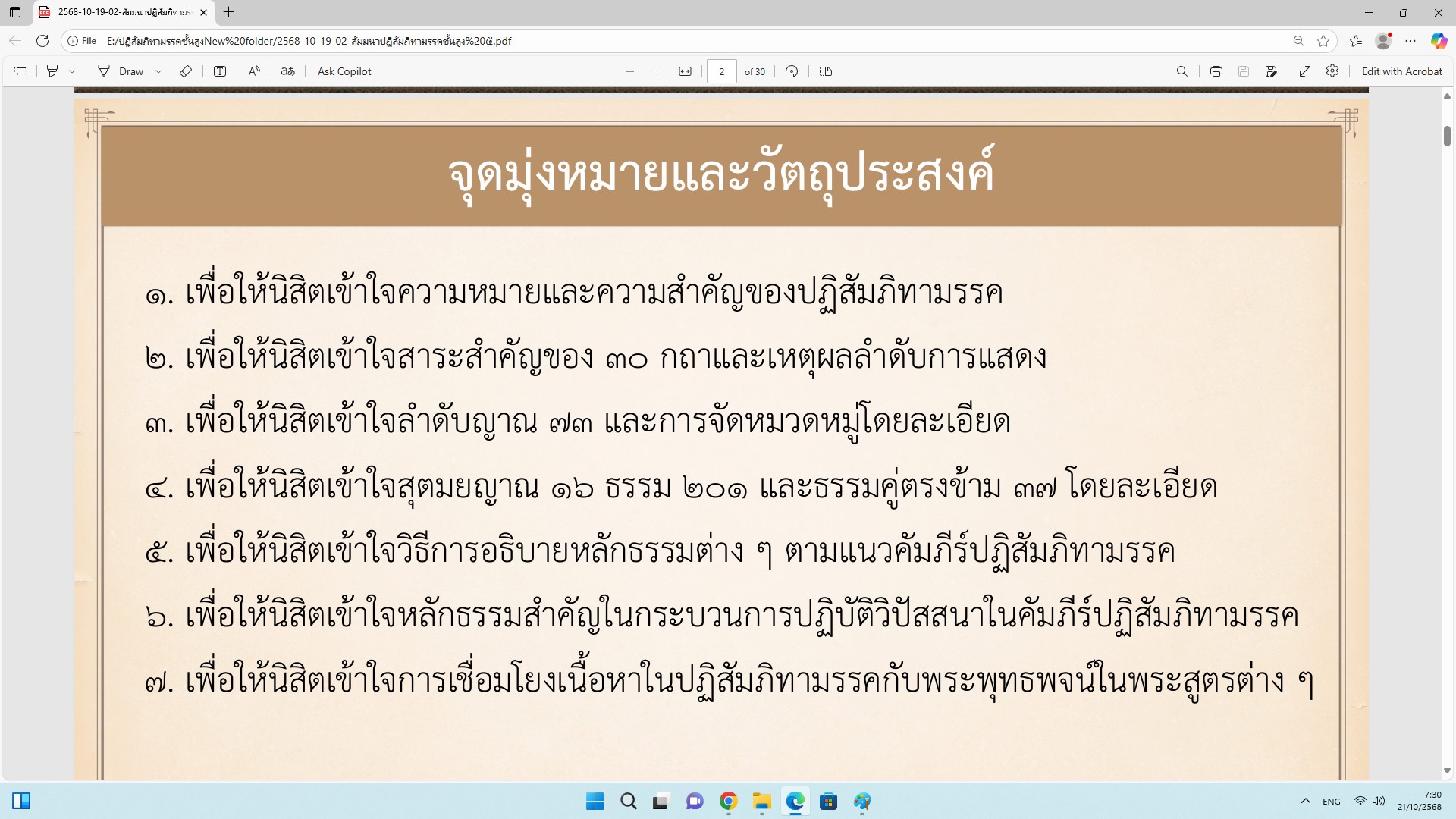The image size is (1456, 819).
Task: Click Ask Copilot
Action: 344,71
